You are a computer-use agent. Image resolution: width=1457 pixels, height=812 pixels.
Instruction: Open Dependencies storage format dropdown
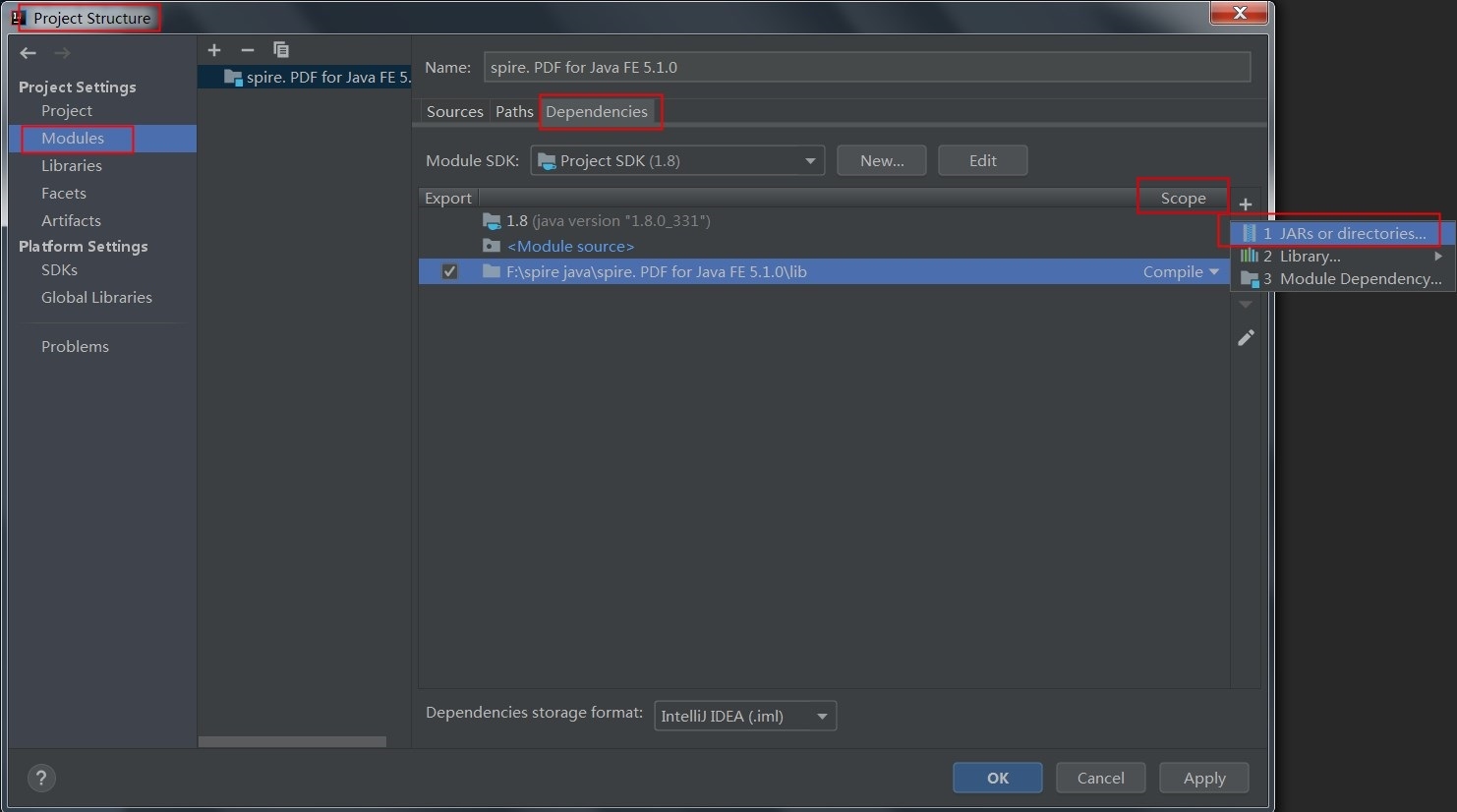pyautogui.click(x=745, y=716)
